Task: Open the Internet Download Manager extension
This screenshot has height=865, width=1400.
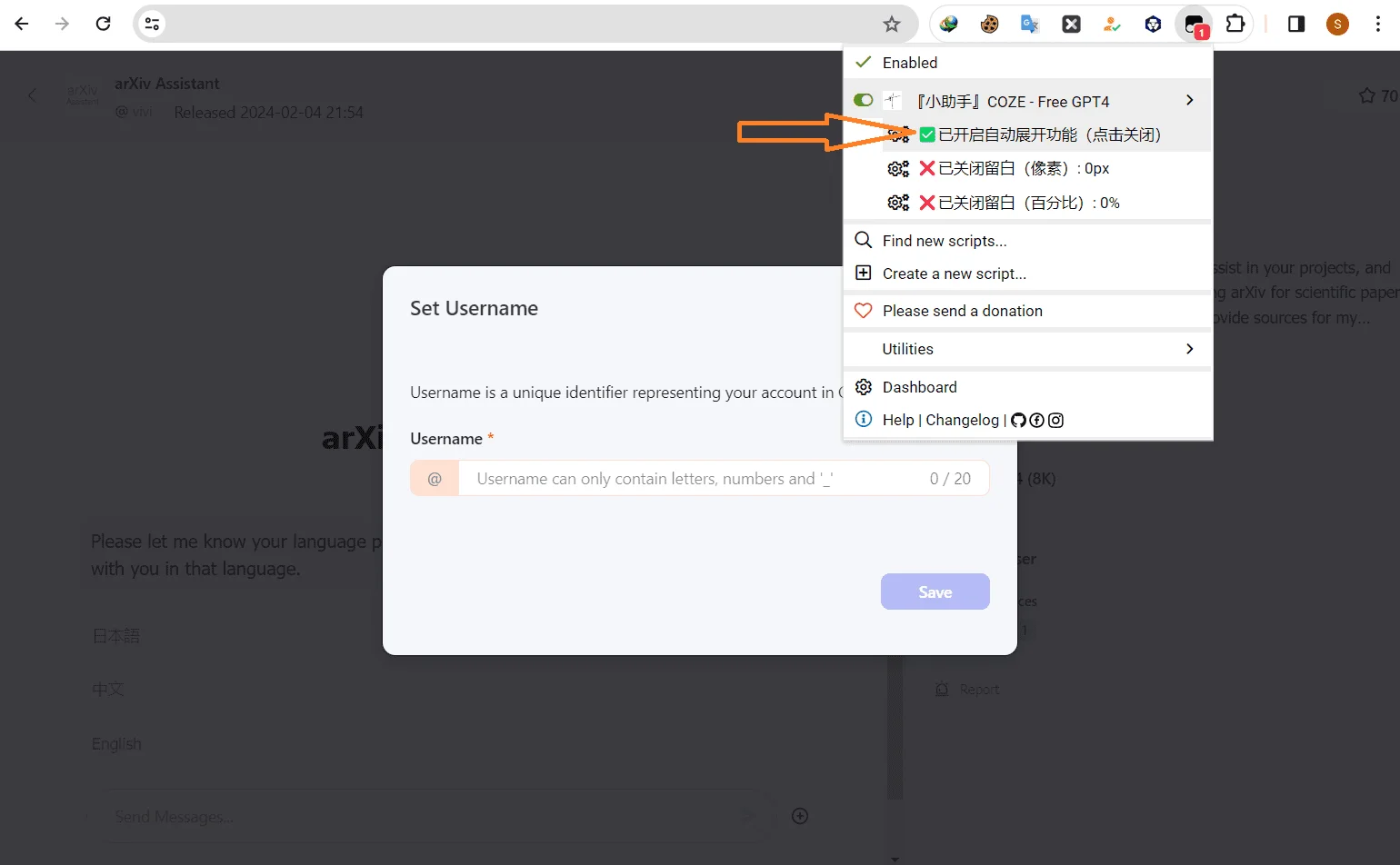Action: [949, 24]
